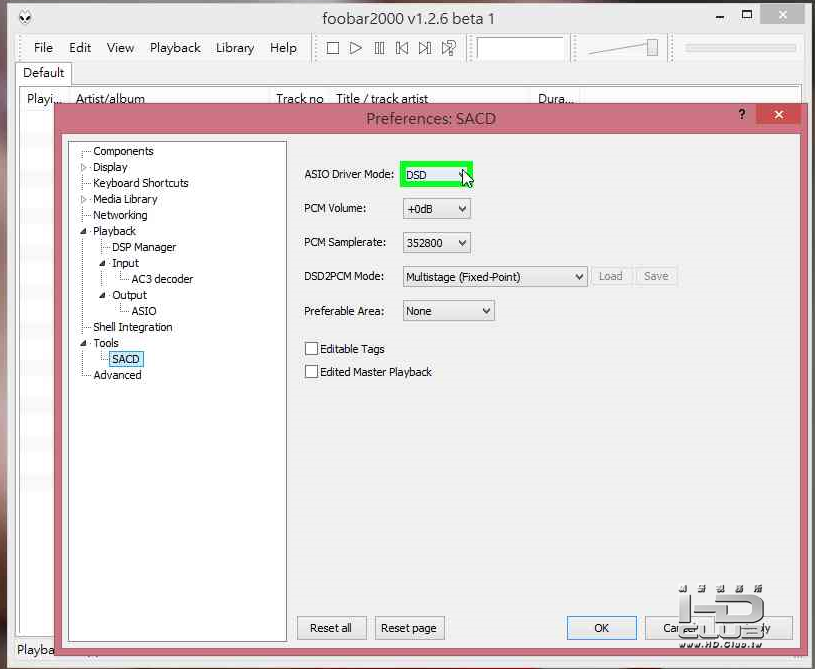Click the Play toolbar icon
815x669 pixels.
(356, 48)
